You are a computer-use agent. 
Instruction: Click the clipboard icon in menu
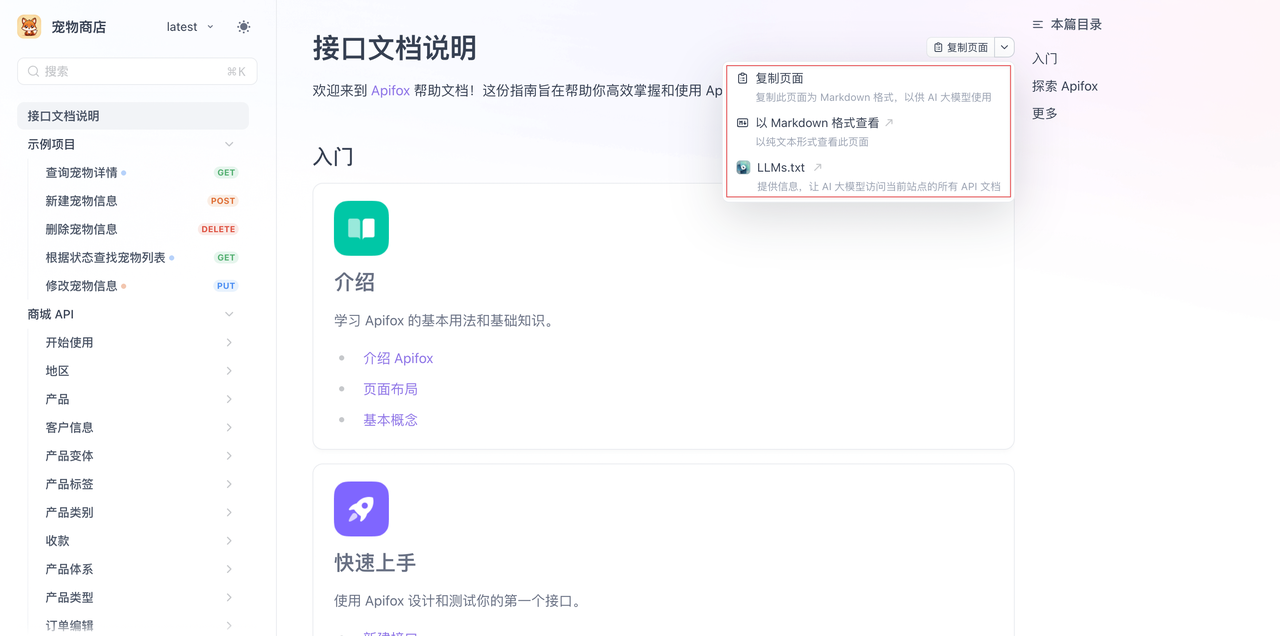tap(742, 78)
